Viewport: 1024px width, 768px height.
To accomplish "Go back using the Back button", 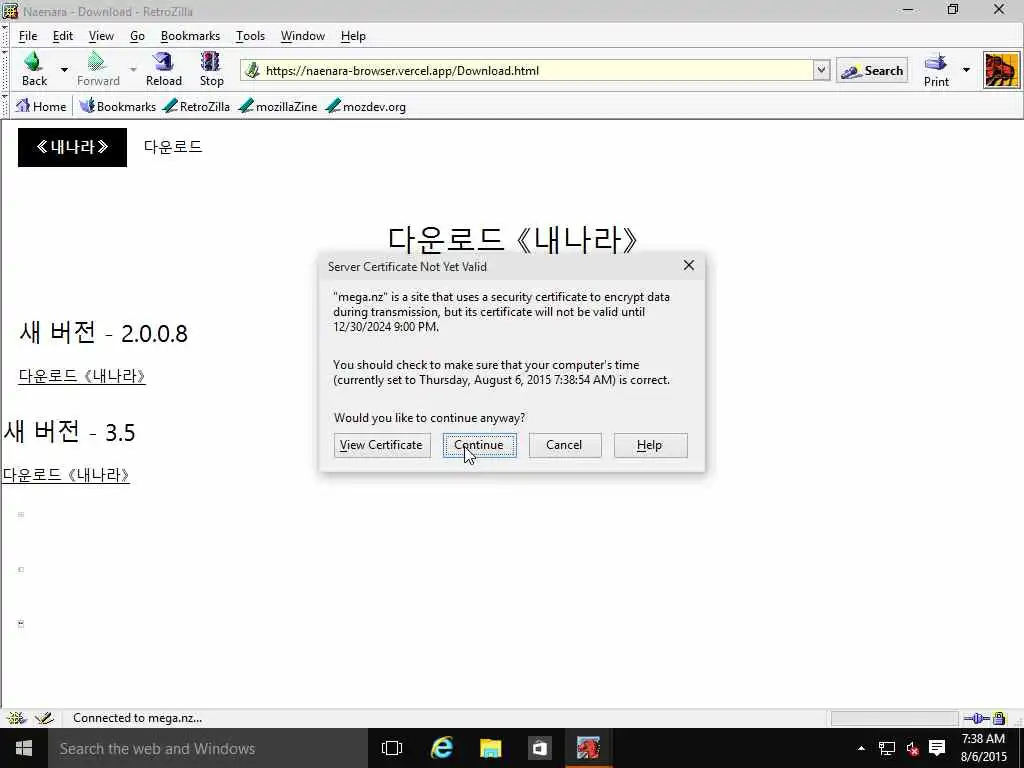I will point(34,69).
